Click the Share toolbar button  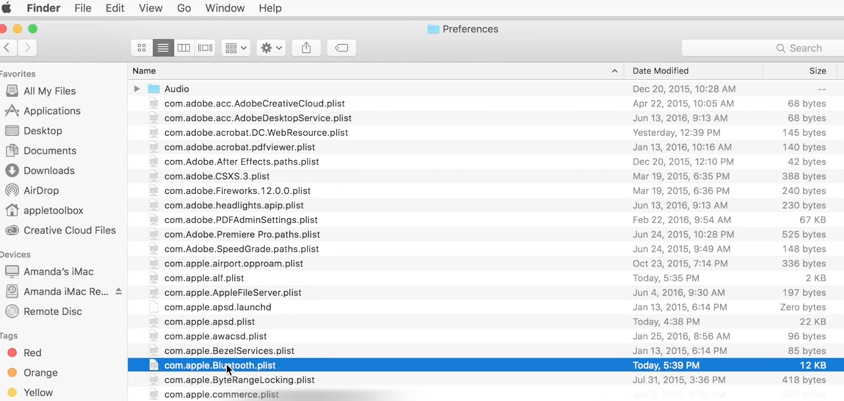(x=306, y=48)
